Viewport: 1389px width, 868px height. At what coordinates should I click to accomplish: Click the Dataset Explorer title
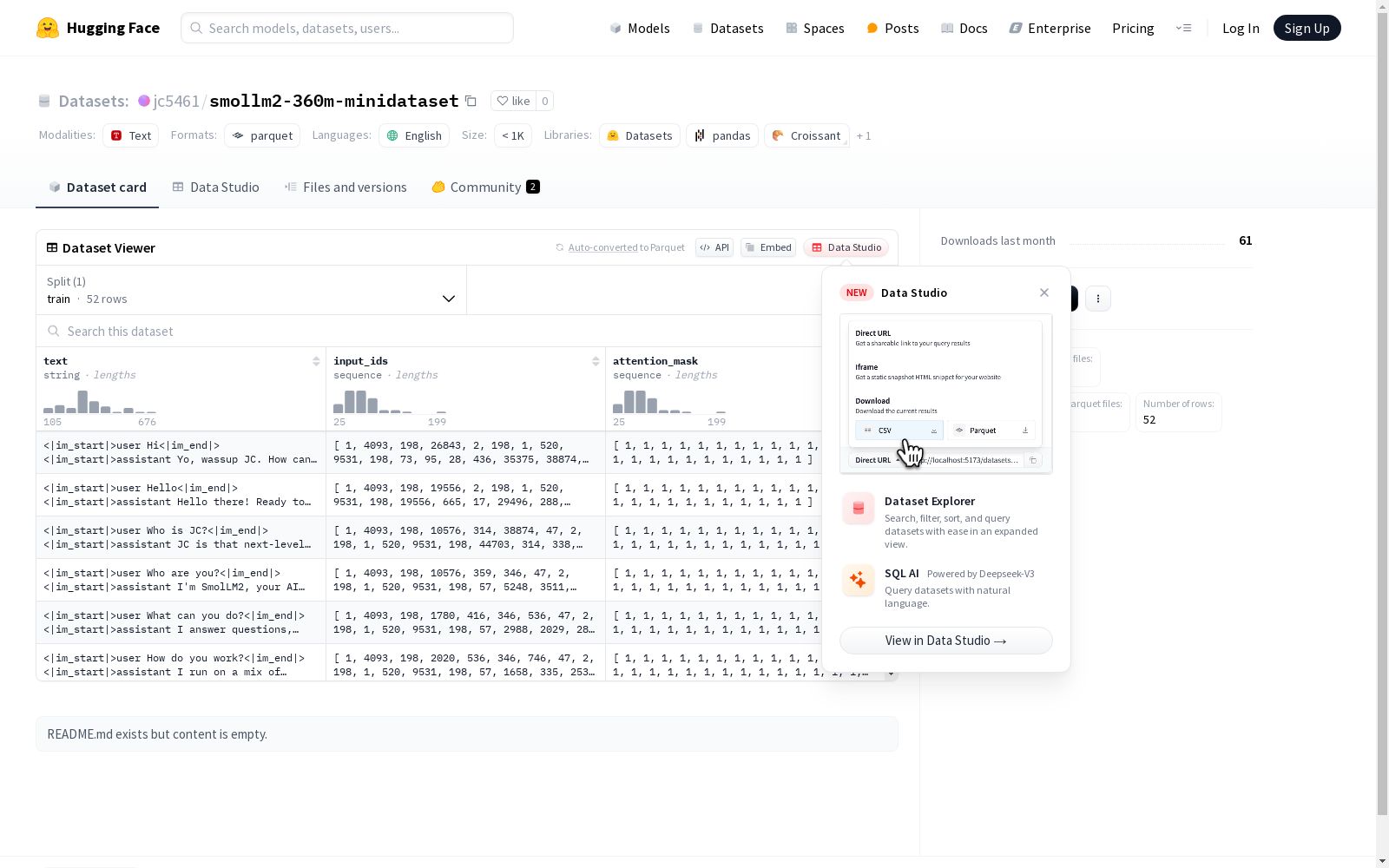click(x=930, y=501)
